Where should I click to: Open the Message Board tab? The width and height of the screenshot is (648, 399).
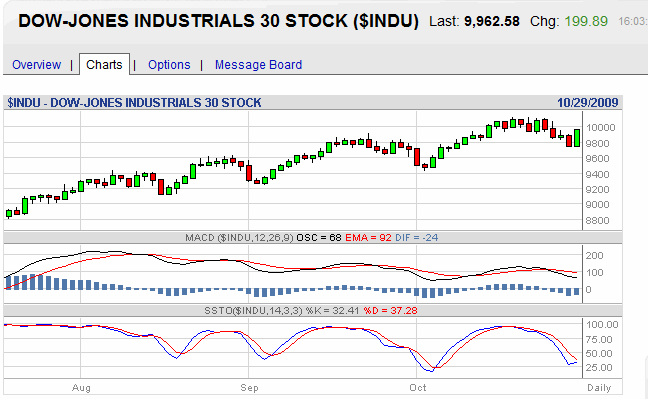(x=258, y=65)
